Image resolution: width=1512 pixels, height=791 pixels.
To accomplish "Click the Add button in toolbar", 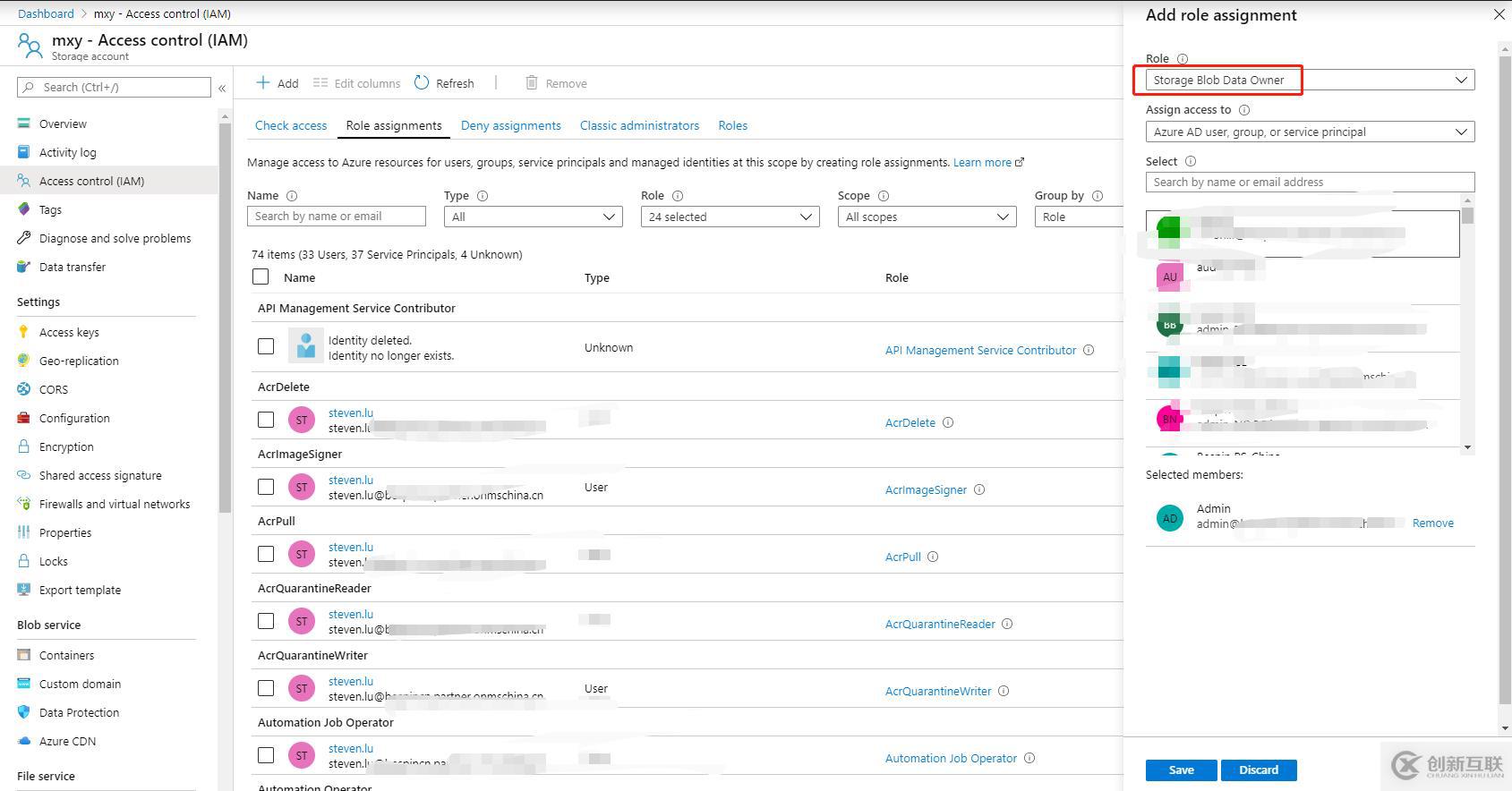I will coord(278,83).
